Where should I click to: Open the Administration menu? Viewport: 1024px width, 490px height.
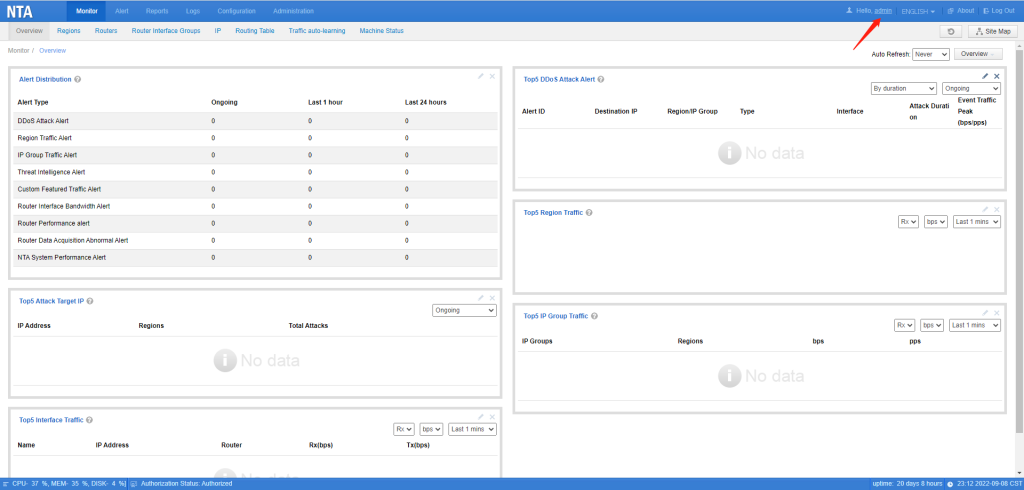click(293, 11)
